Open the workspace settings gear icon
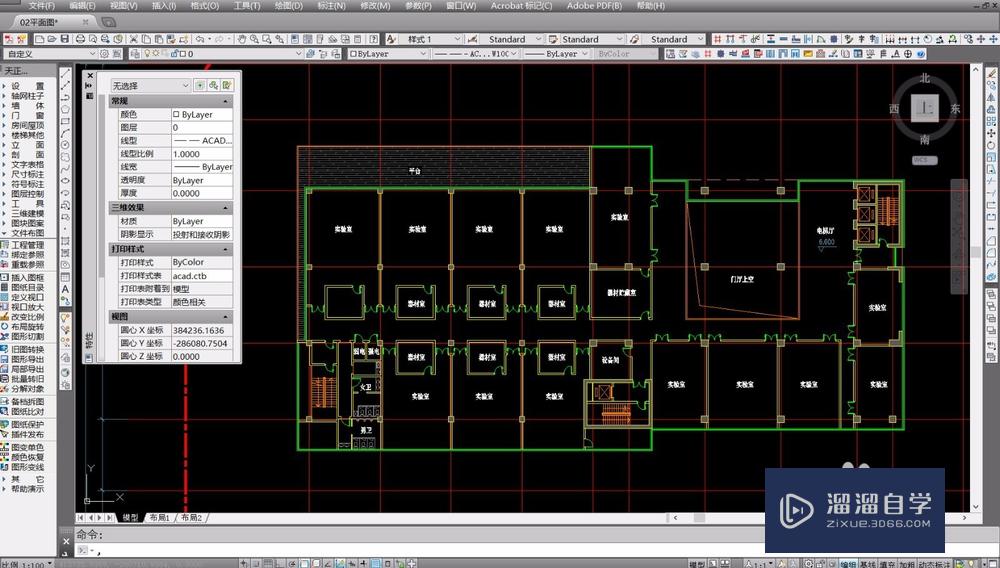The height and width of the screenshot is (568, 1000). (x=105, y=54)
